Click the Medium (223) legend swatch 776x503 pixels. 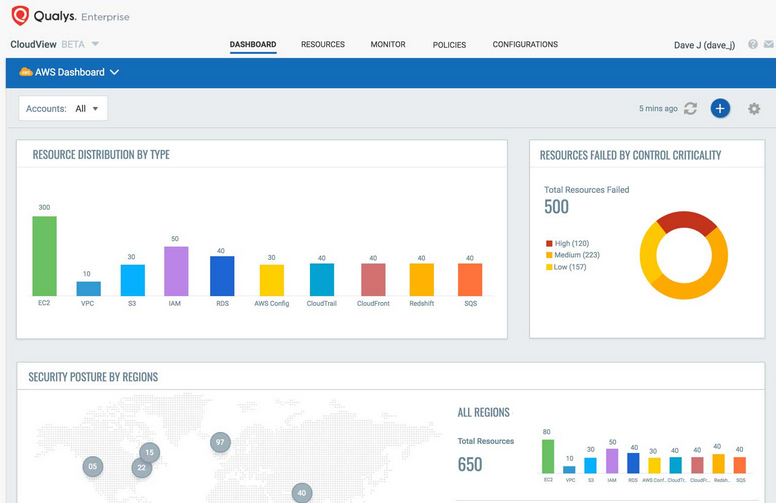pyautogui.click(x=549, y=255)
